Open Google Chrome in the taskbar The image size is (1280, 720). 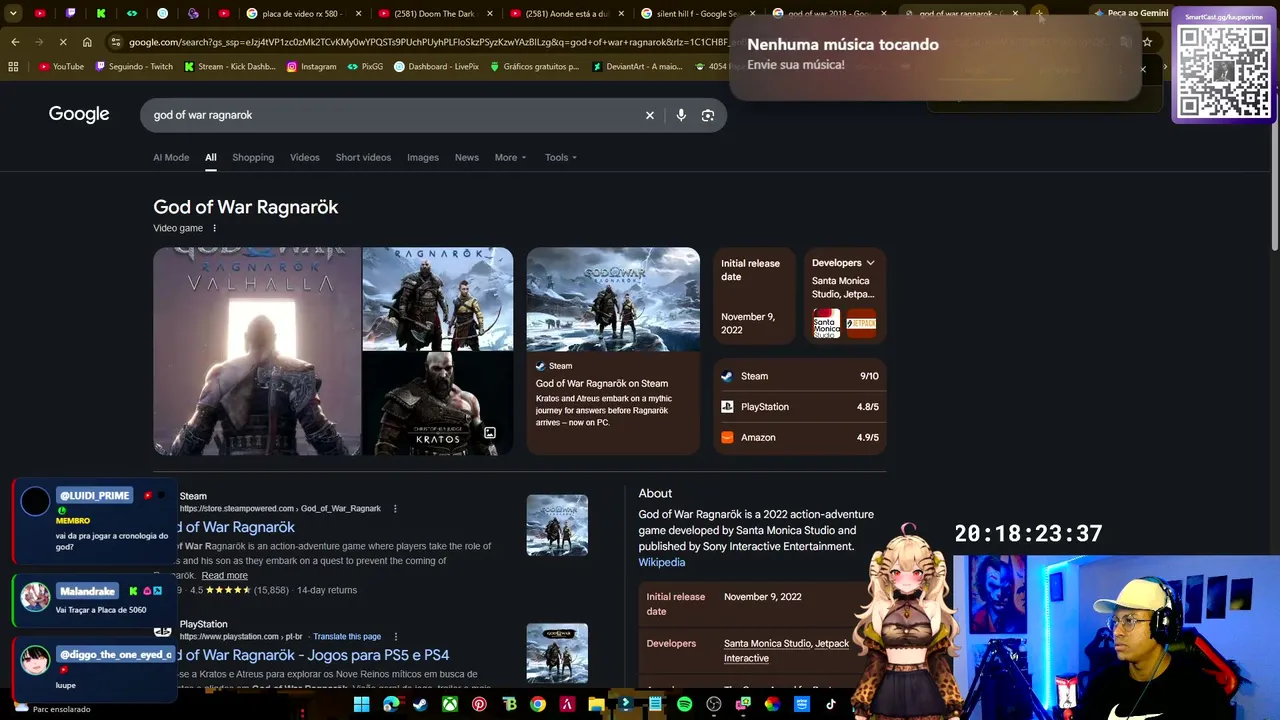[x=538, y=704]
